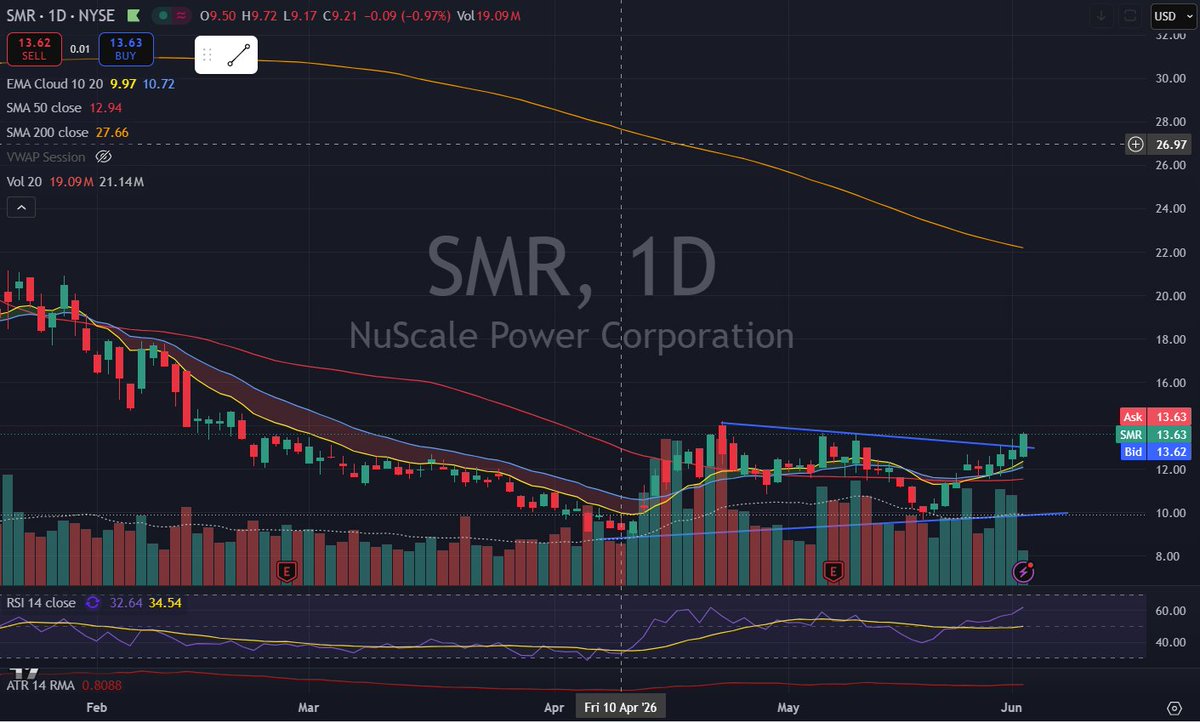Select the ATR 14 RMA legend
This screenshot has height=723, width=1200.
(x=43, y=686)
